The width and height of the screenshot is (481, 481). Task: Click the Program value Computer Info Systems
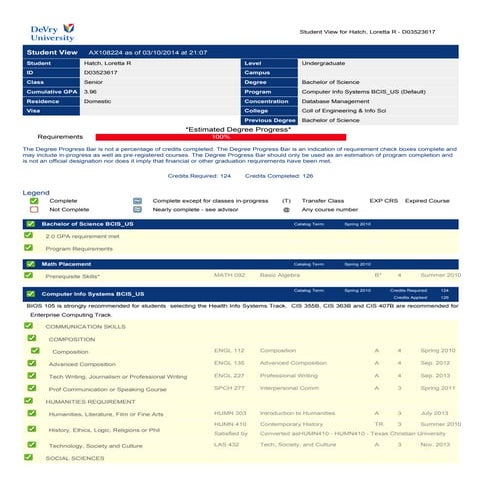coord(364,92)
